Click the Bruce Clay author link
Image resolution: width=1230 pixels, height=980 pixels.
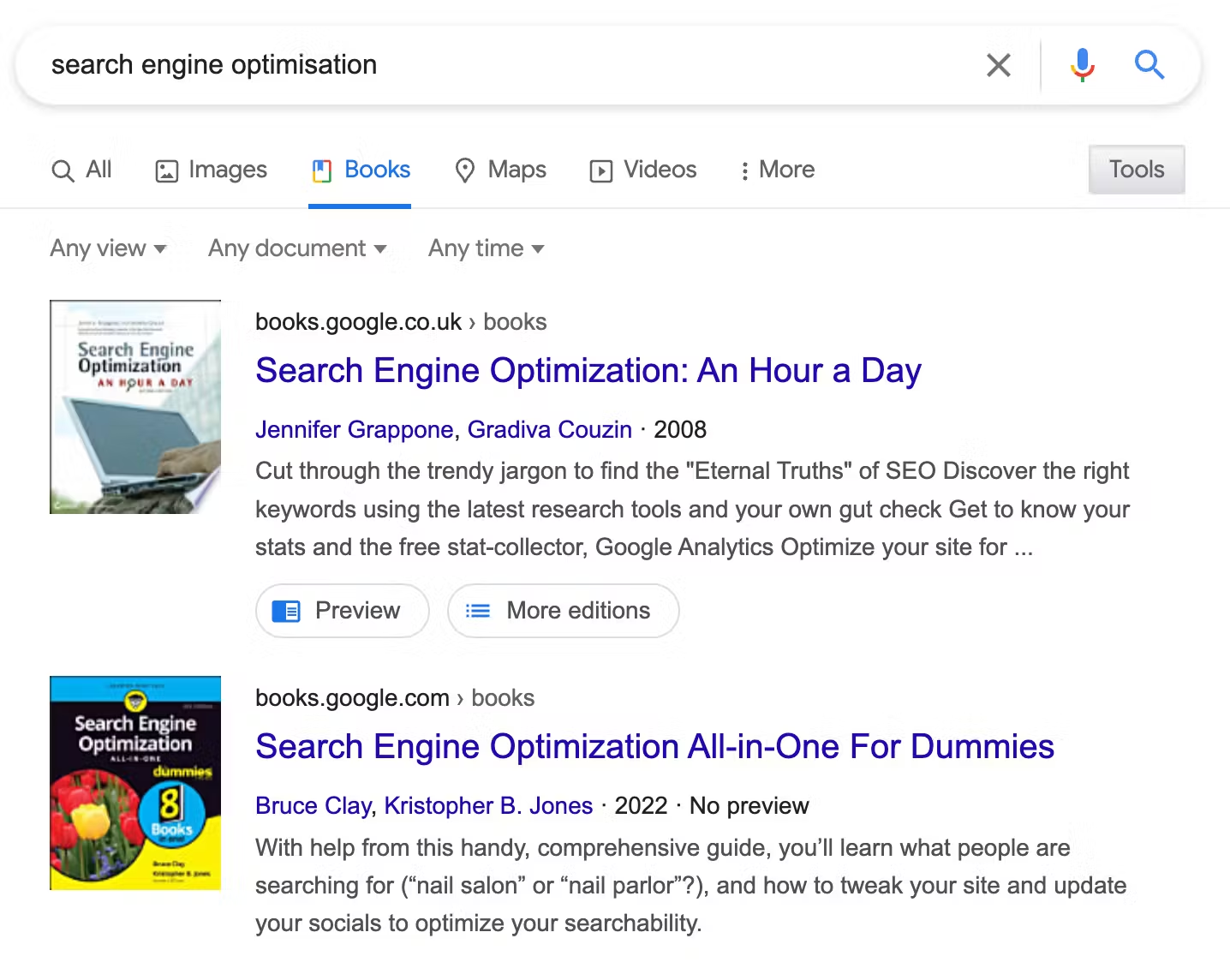coord(313,805)
